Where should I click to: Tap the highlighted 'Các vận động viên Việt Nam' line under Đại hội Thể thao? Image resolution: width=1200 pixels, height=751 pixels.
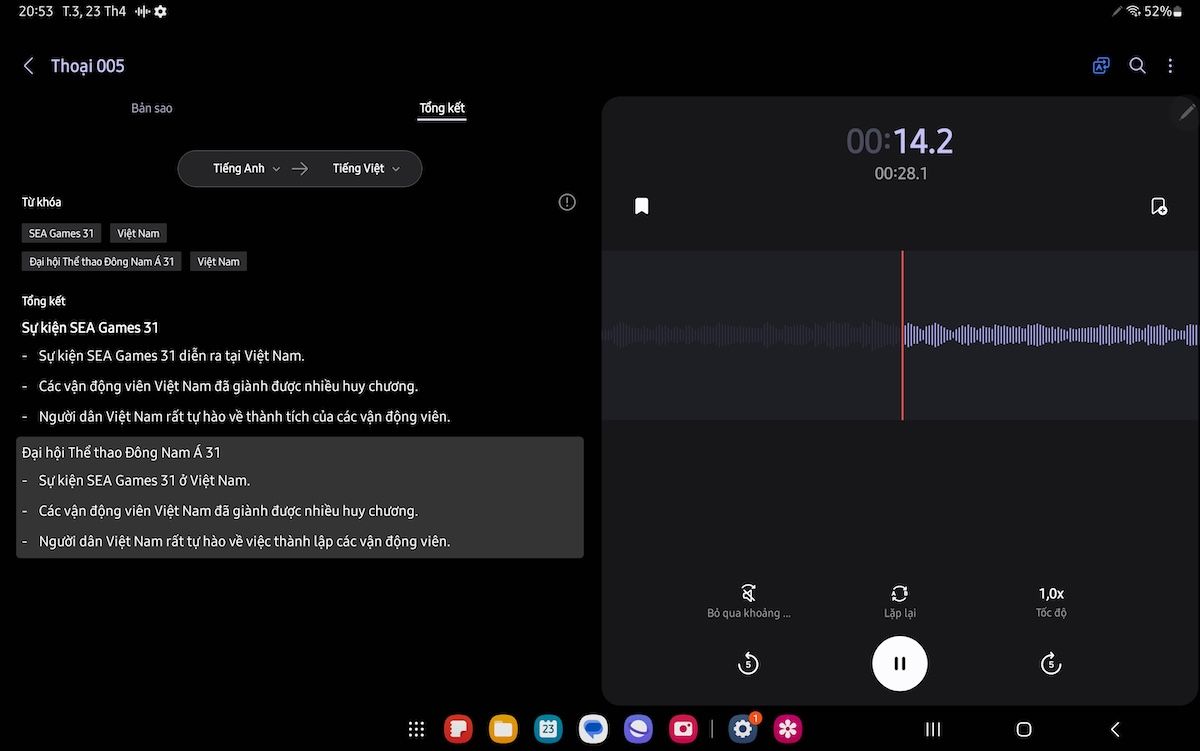click(x=228, y=511)
